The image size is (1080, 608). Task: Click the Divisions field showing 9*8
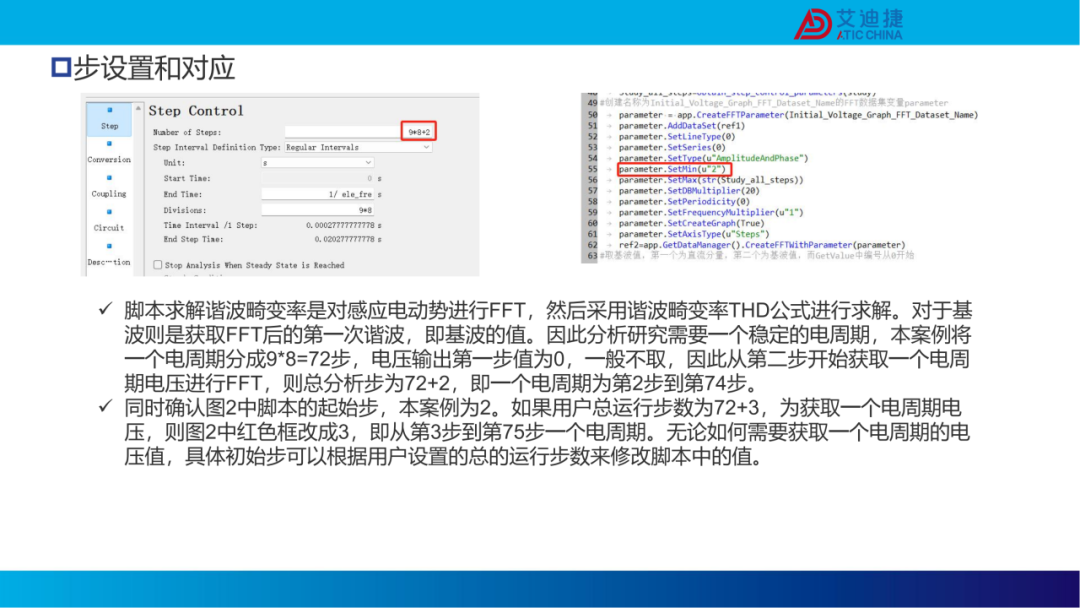pos(318,210)
